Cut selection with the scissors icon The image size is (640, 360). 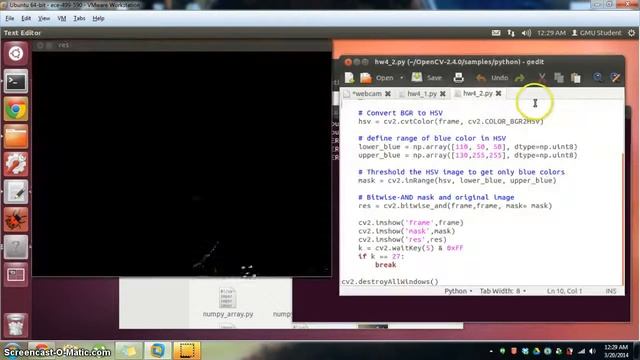542,78
